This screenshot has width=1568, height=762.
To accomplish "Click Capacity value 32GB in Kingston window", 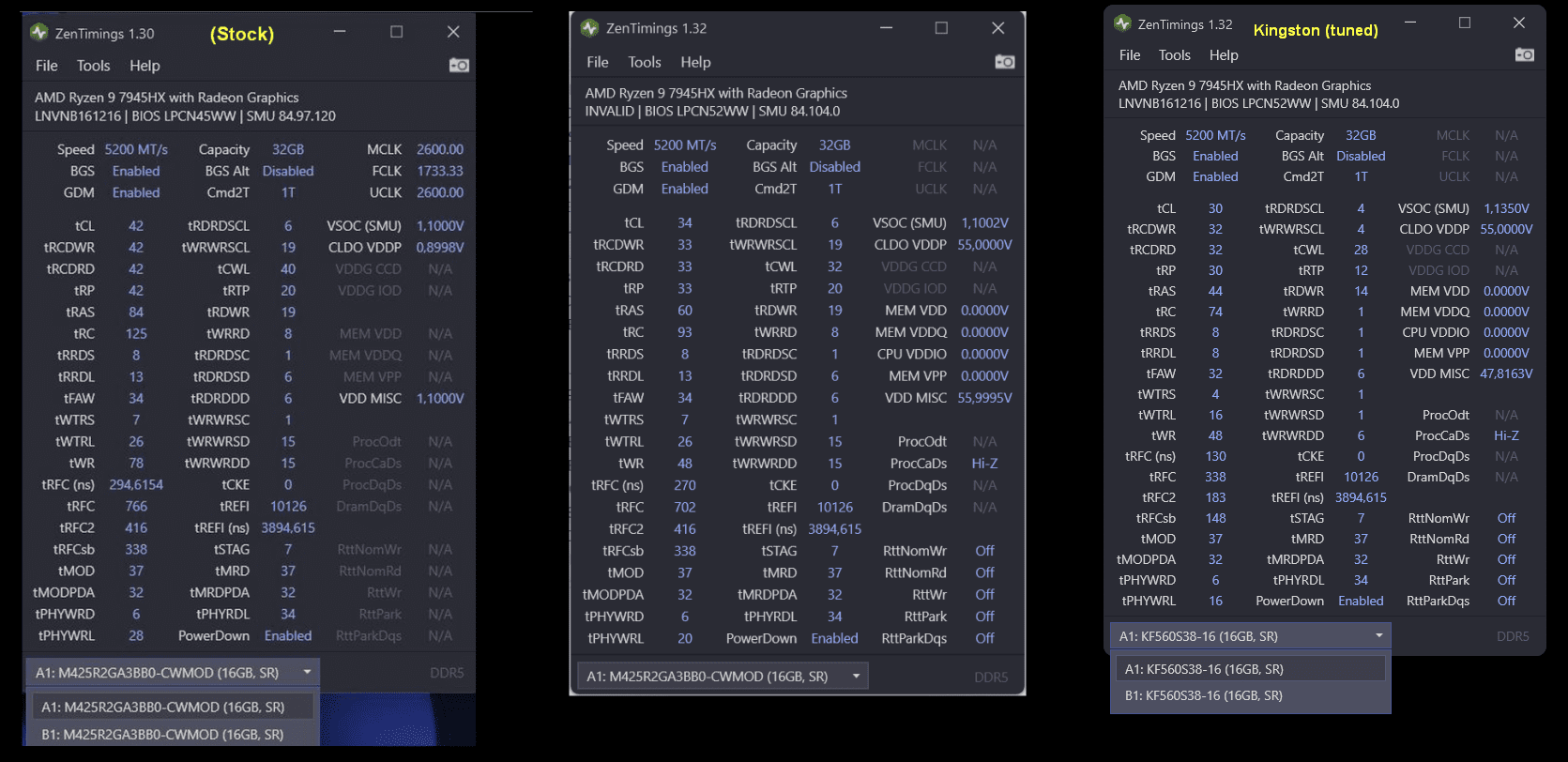I will click(1361, 135).
